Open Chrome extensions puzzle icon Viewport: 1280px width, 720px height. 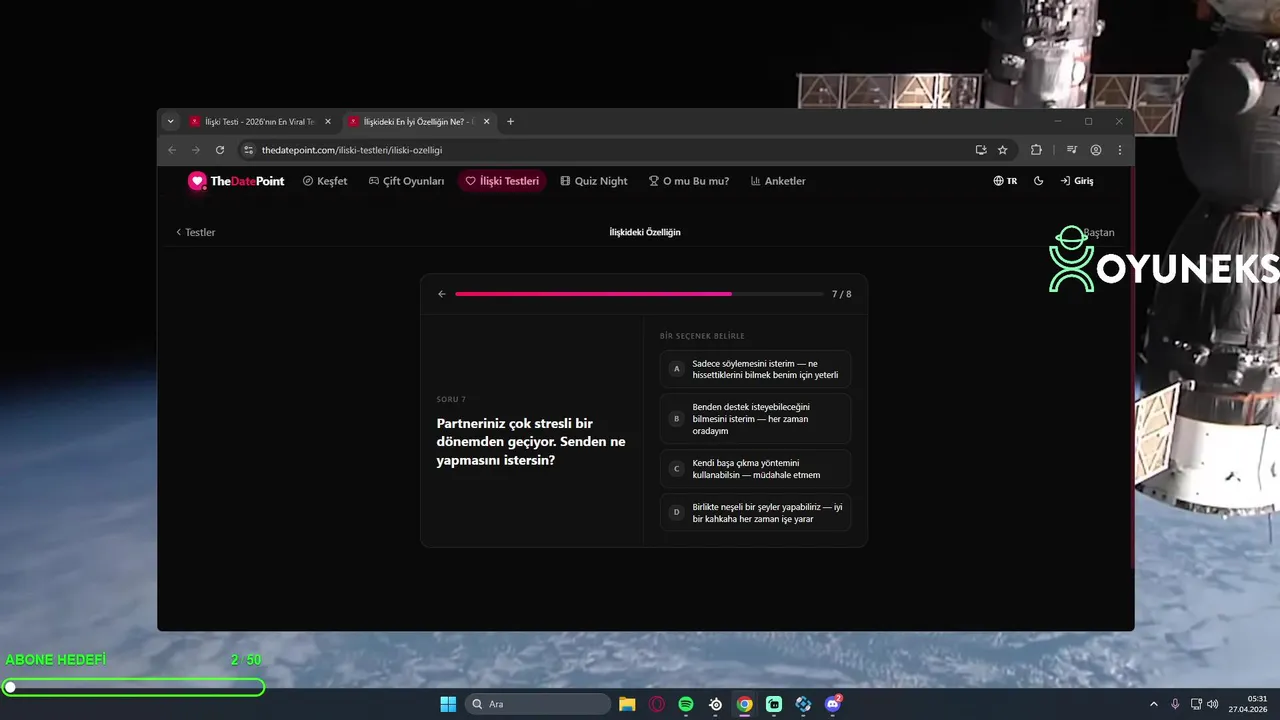point(1036,150)
